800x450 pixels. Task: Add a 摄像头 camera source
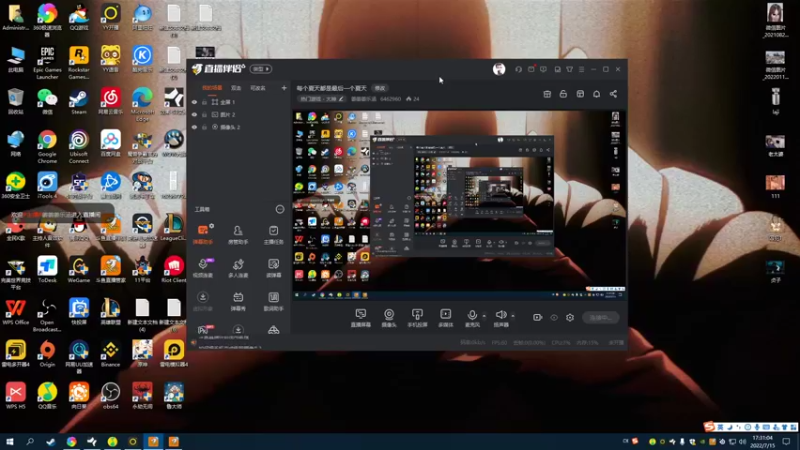click(x=389, y=318)
